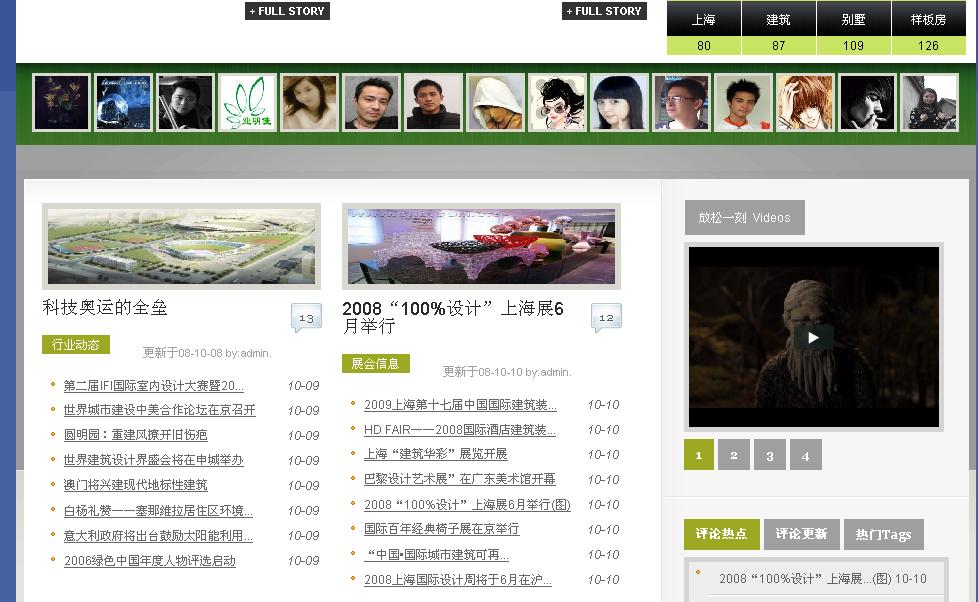Viewport: 978px width, 602px height.
Task: Click the right FULL STORY button
Action: [x=604, y=11]
